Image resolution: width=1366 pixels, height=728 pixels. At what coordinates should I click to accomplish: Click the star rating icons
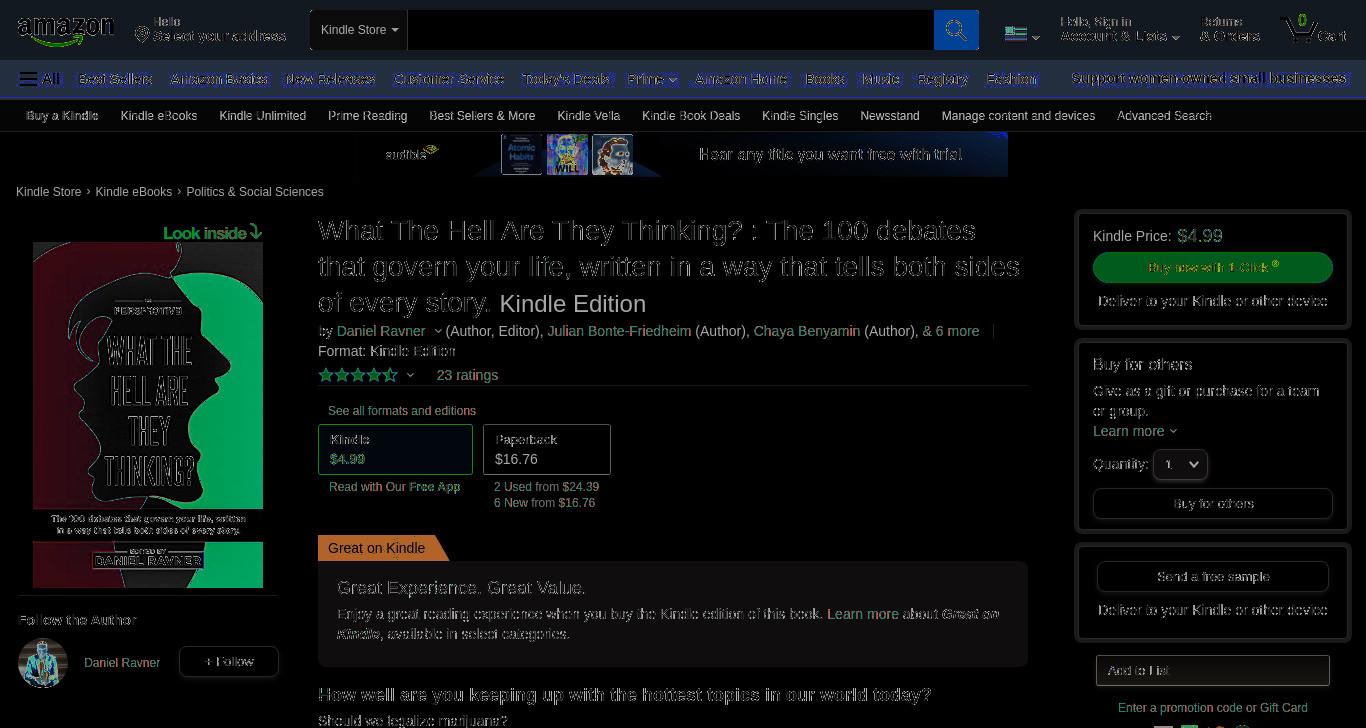coord(358,375)
